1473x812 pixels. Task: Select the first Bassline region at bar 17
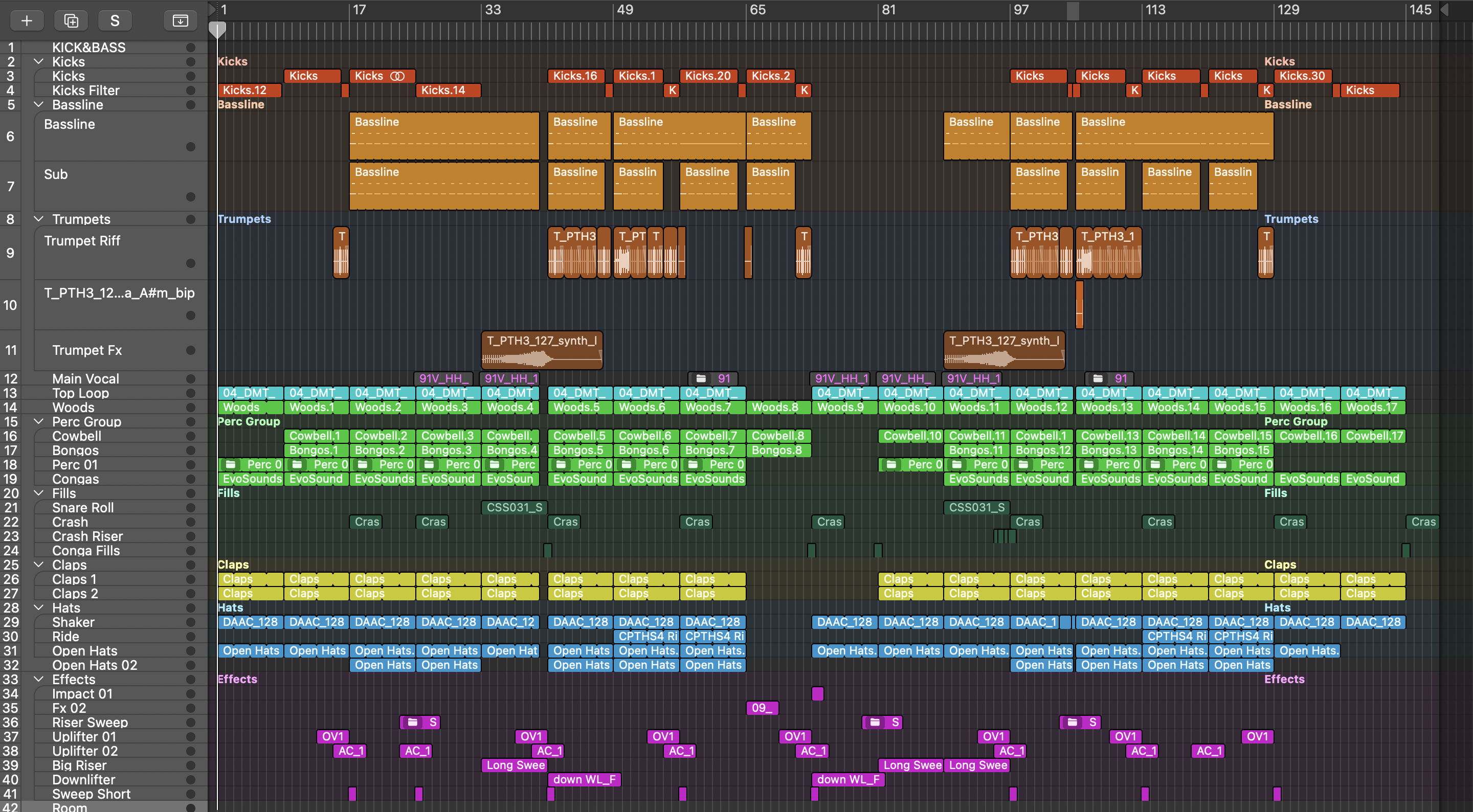444,136
